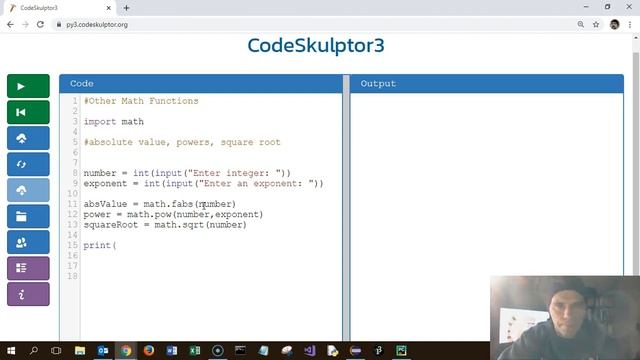Close the CodeSkulptor3 browser tab
This screenshot has width=640, height=360.
109,8
